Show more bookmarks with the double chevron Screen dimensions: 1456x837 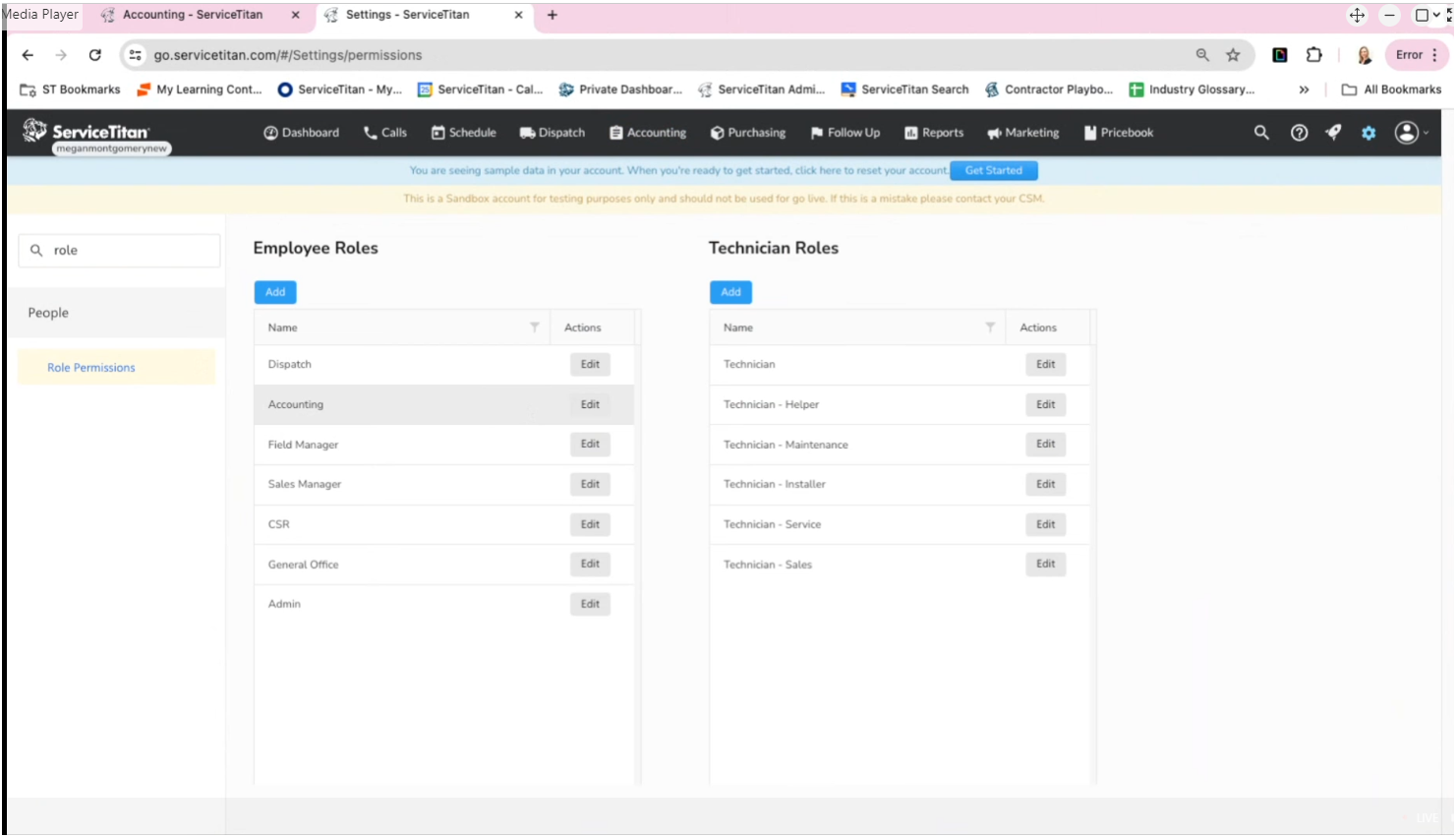1304,90
